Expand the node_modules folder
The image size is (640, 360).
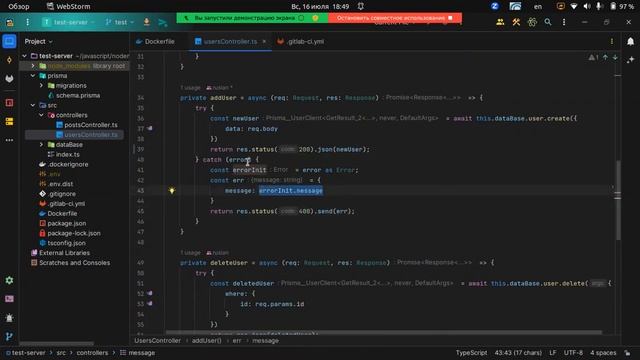(33, 66)
